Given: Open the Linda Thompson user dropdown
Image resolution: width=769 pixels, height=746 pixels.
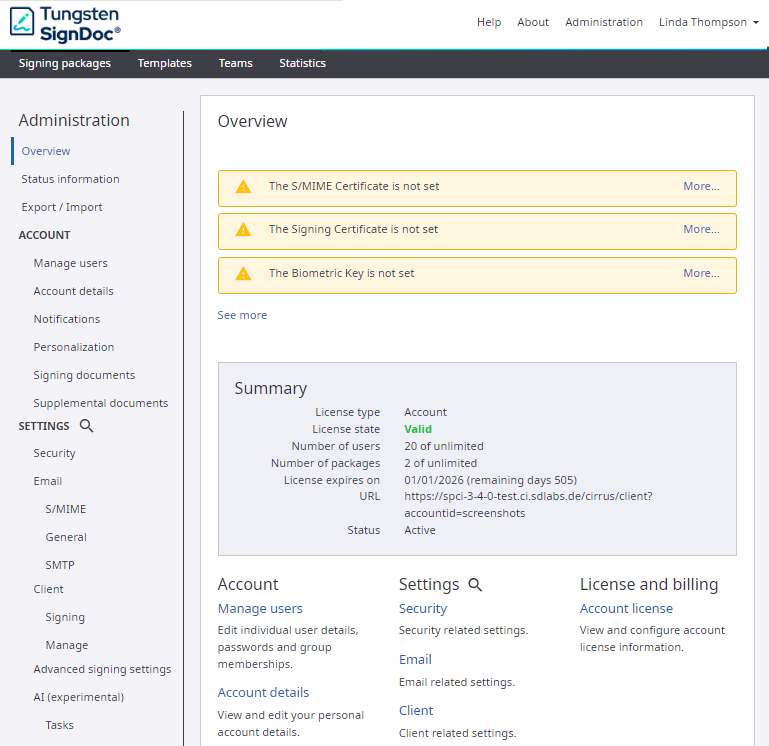Looking at the screenshot, I should (x=708, y=22).
